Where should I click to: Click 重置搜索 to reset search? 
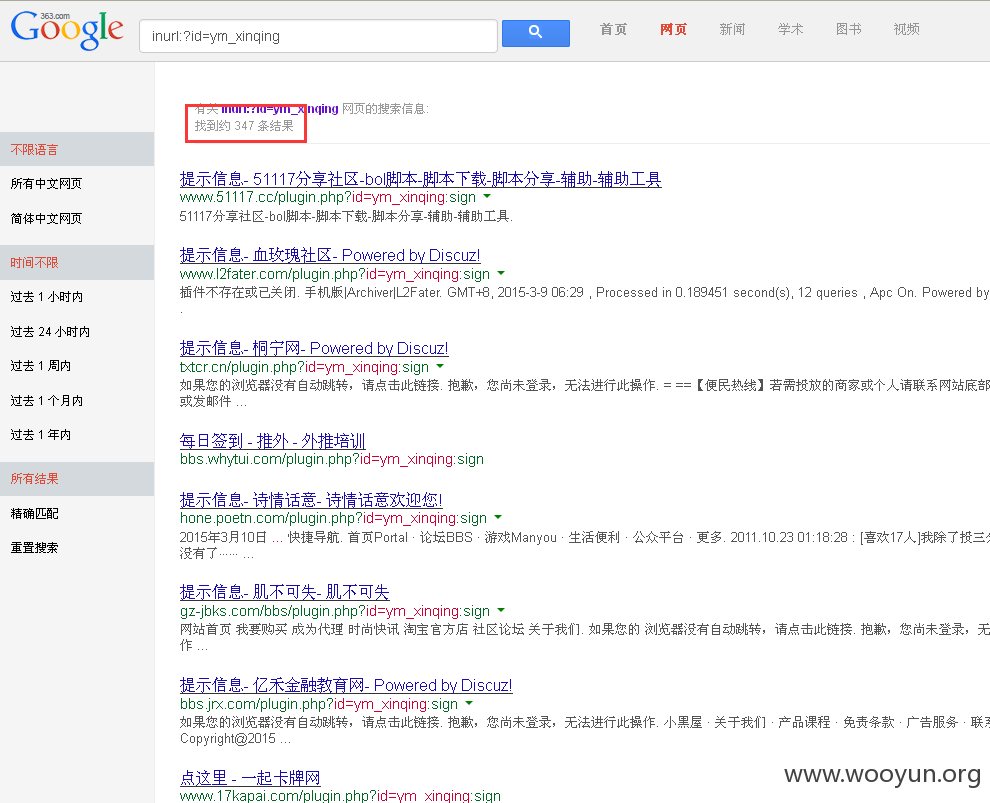[x=34, y=547]
